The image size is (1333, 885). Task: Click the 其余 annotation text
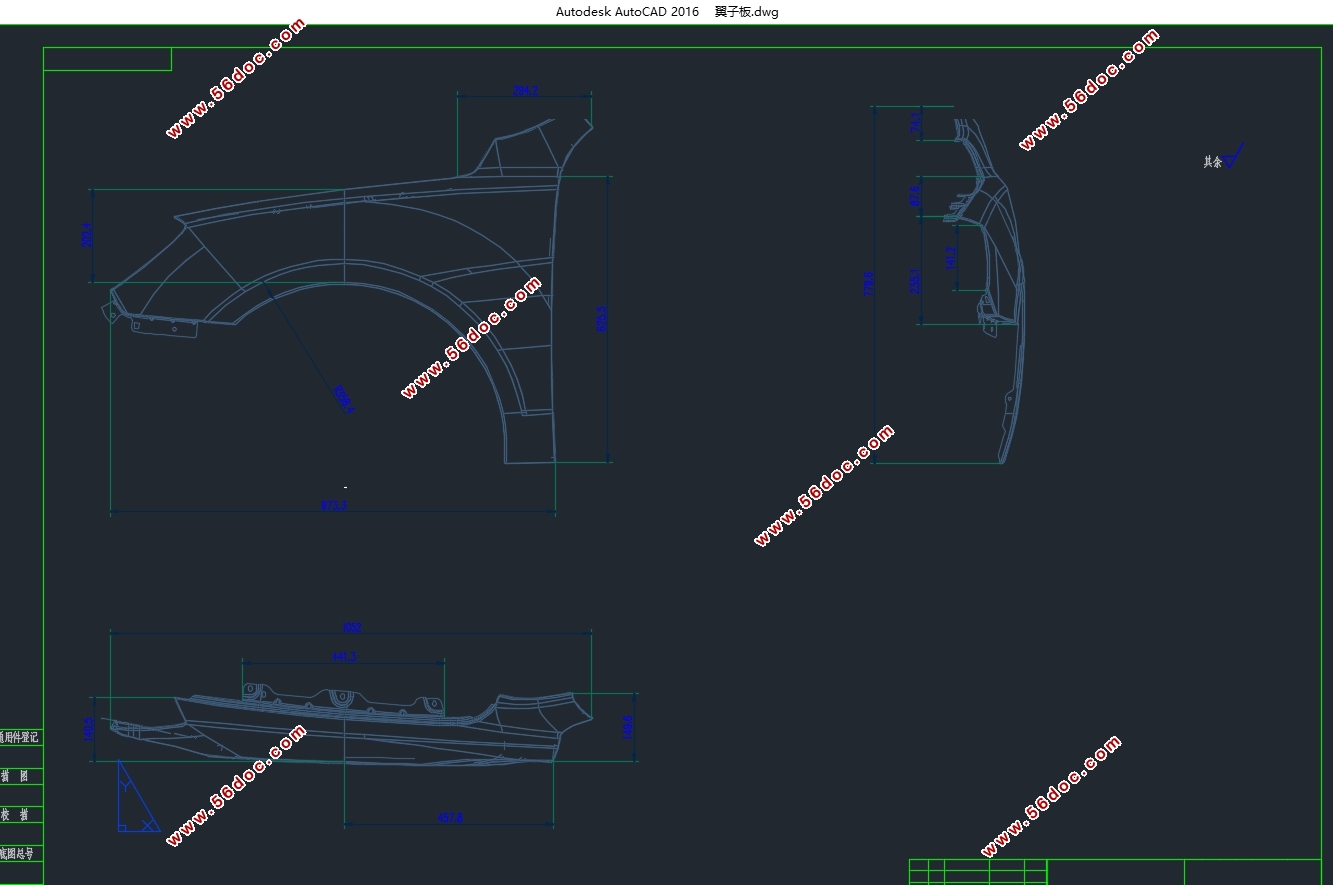tap(1212, 161)
